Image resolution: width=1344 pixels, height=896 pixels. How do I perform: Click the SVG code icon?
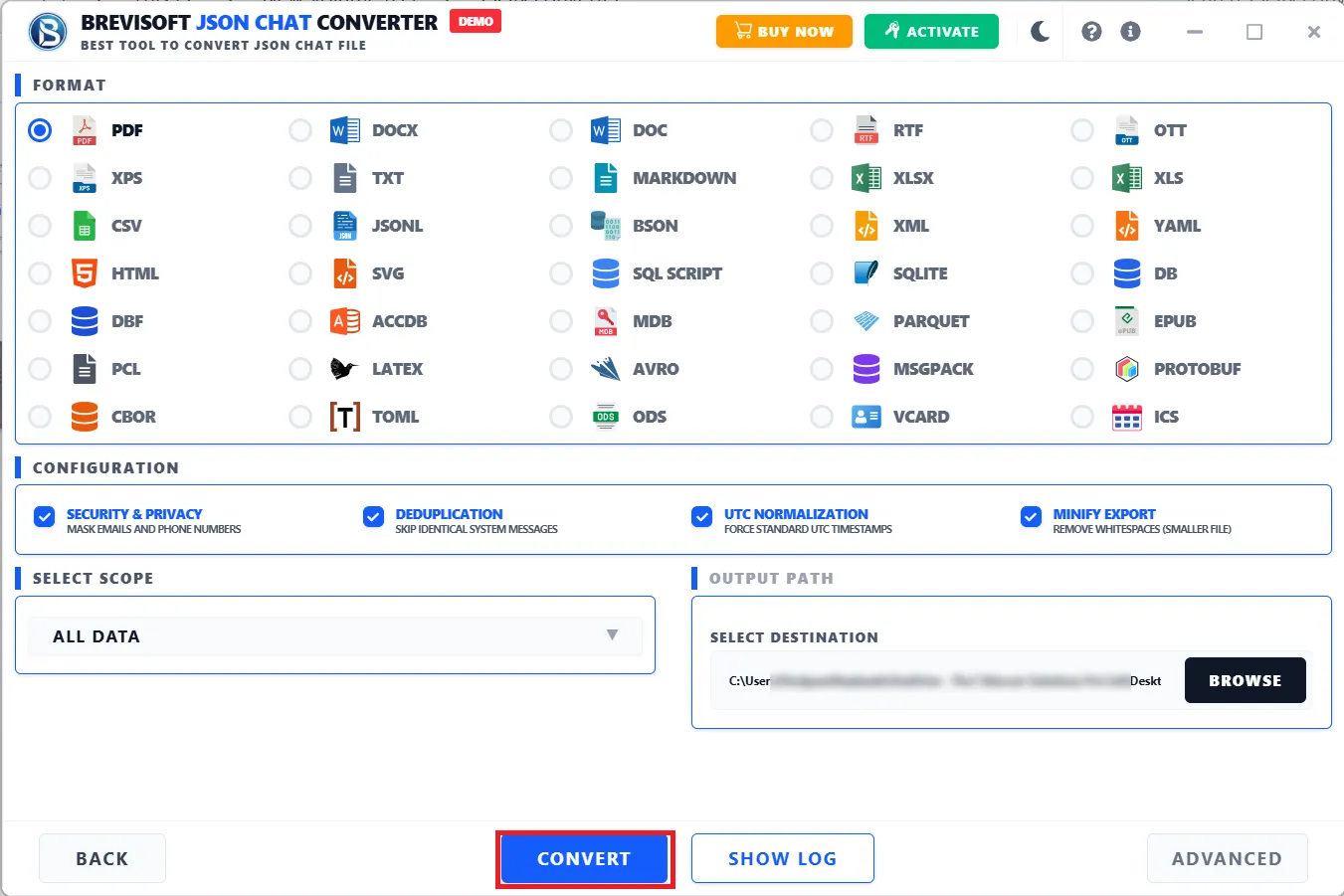[x=345, y=273]
